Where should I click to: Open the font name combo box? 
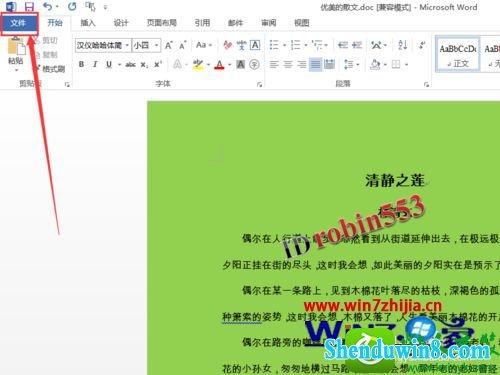point(103,45)
